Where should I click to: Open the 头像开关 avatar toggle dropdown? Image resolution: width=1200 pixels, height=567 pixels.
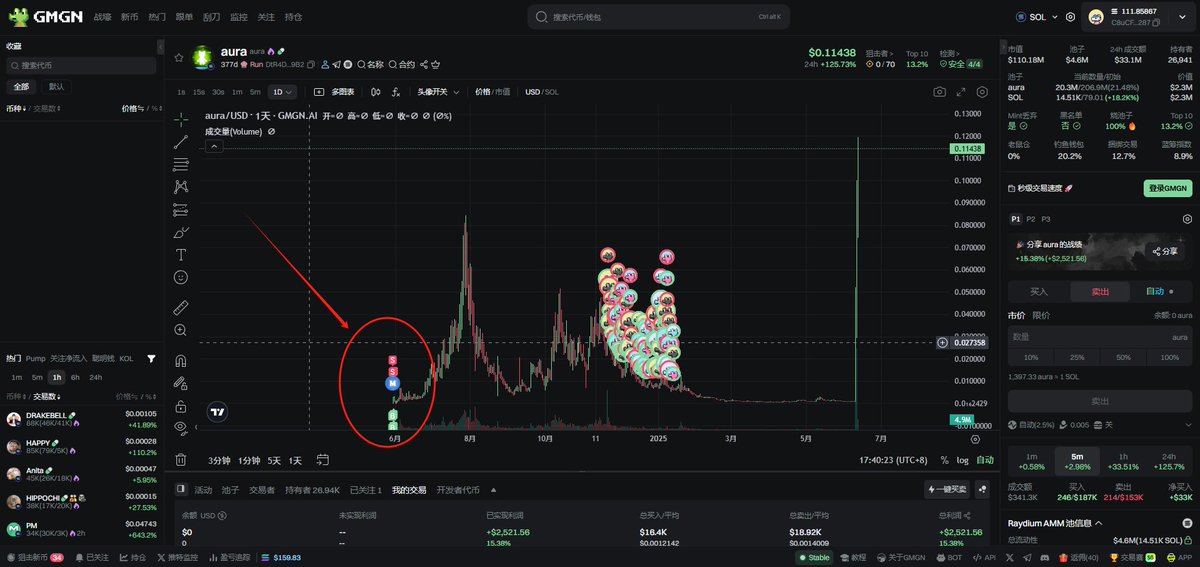(438, 91)
